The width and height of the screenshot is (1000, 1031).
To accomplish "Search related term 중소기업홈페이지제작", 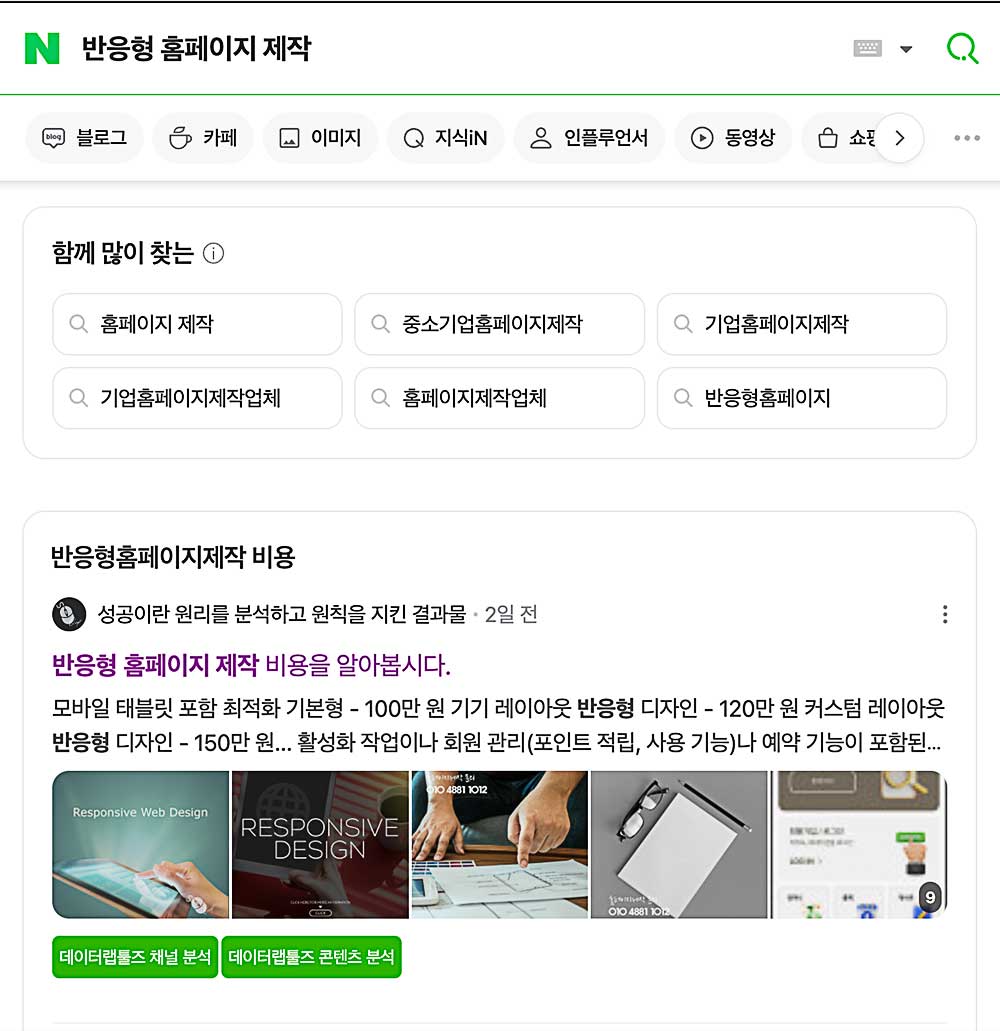I will (x=500, y=324).
